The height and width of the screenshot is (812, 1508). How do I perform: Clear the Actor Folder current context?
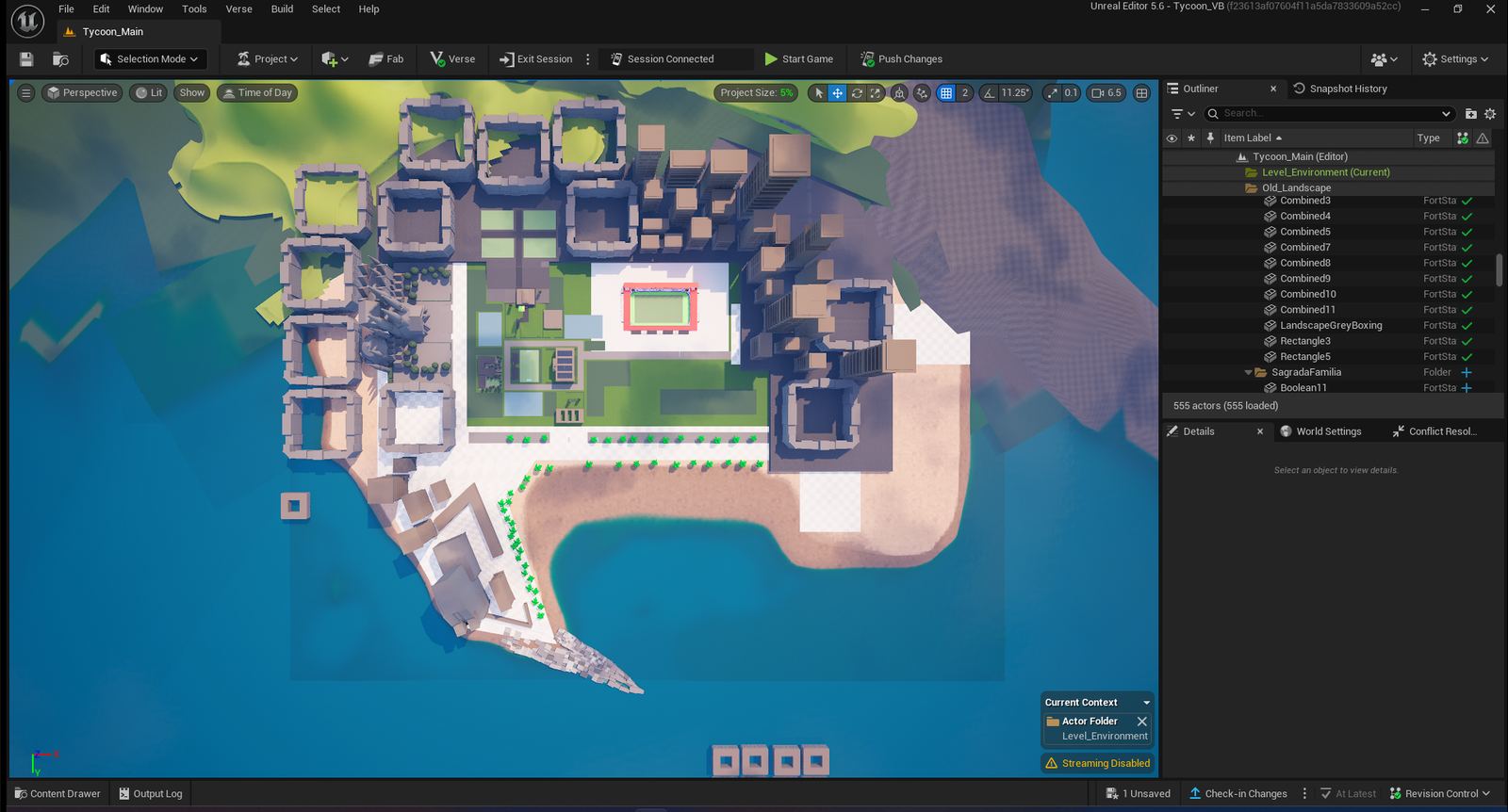(1142, 722)
